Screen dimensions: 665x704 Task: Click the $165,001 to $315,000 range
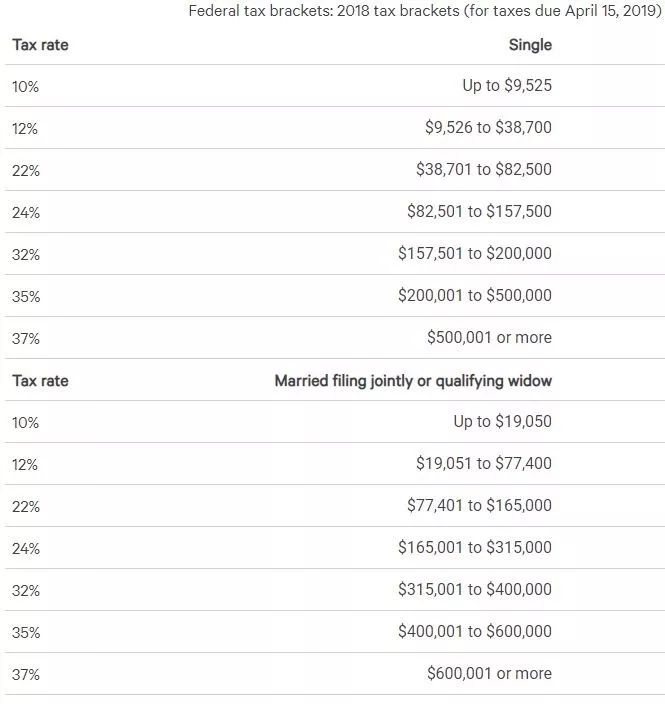pos(474,548)
